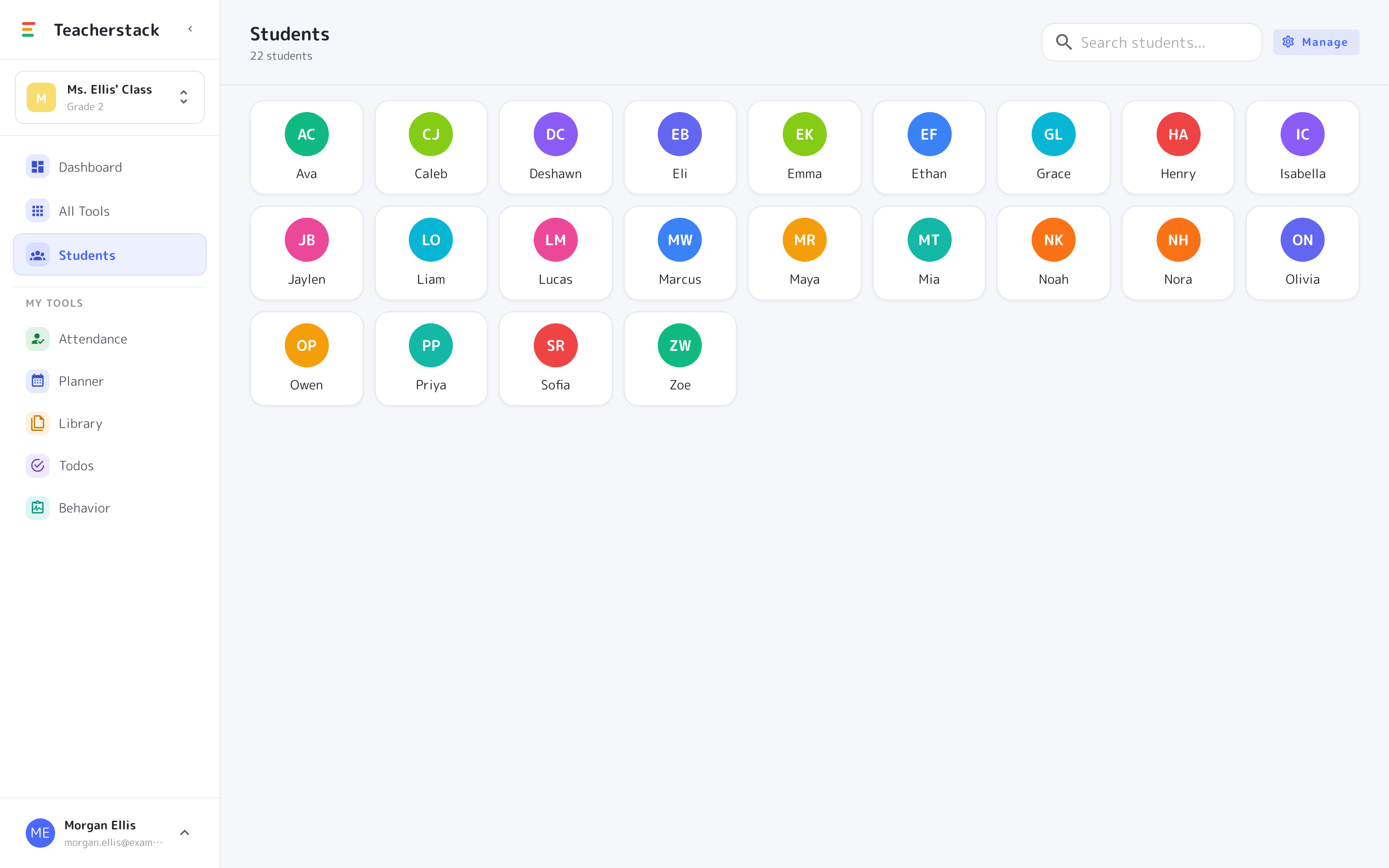Click Noah's NK avatar
The width and height of the screenshot is (1389, 868).
[x=1053, y=240]
